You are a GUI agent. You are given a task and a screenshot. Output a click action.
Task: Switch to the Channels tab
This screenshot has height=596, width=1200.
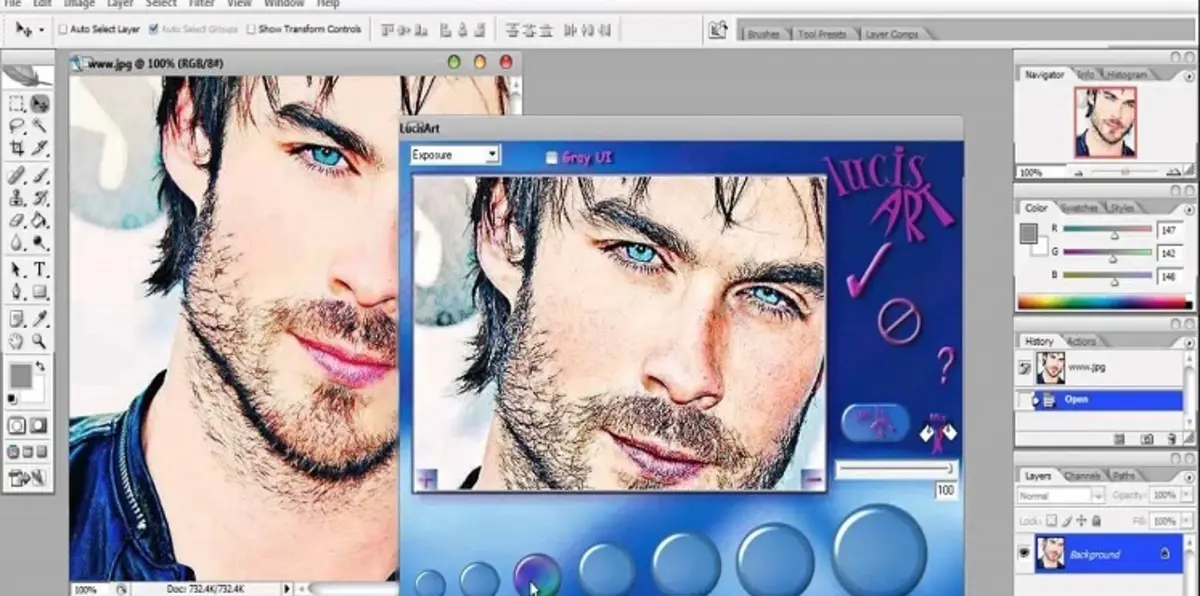coord(1081,476)
